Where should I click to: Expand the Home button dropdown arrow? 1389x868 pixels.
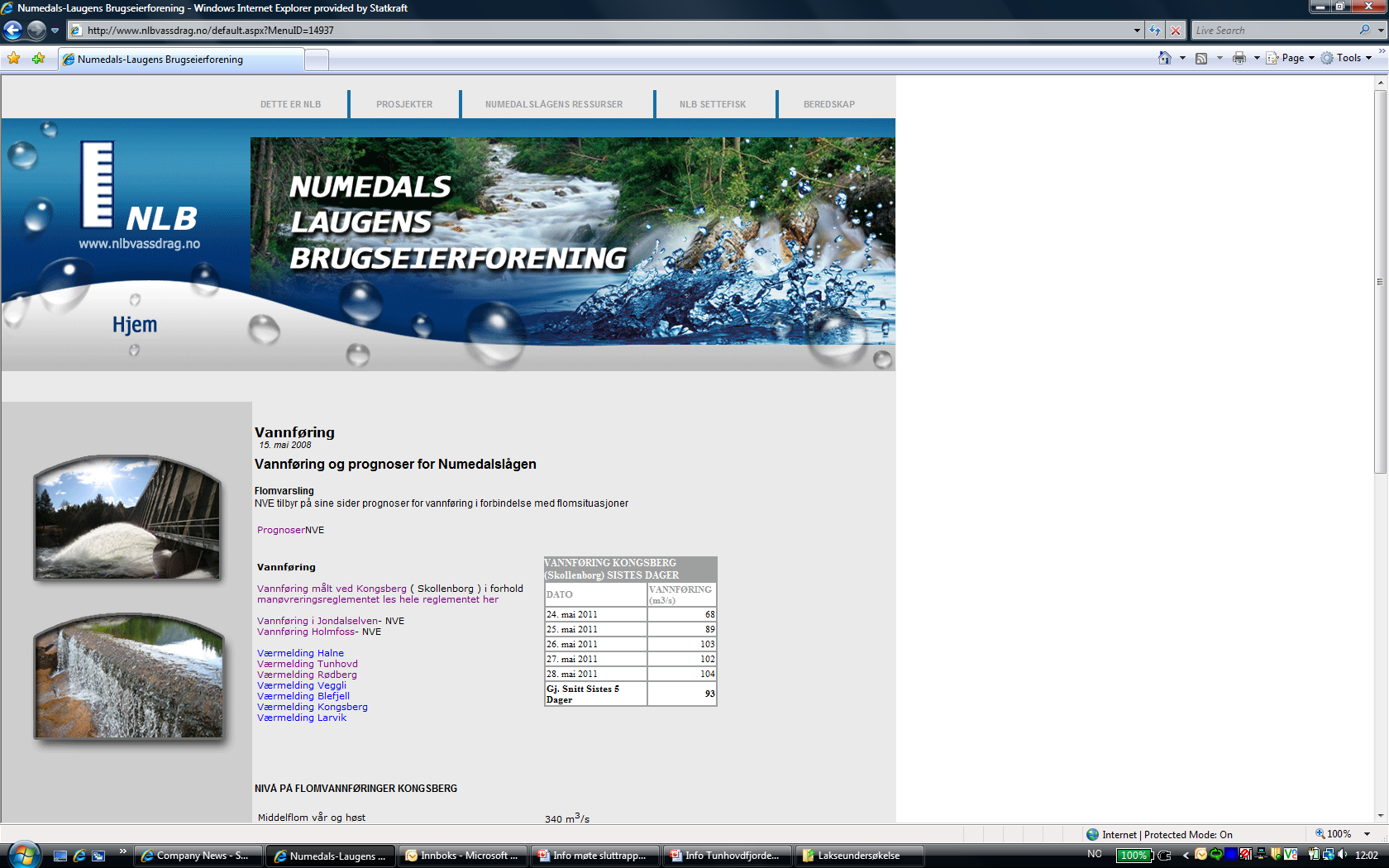click(1182, 58)
